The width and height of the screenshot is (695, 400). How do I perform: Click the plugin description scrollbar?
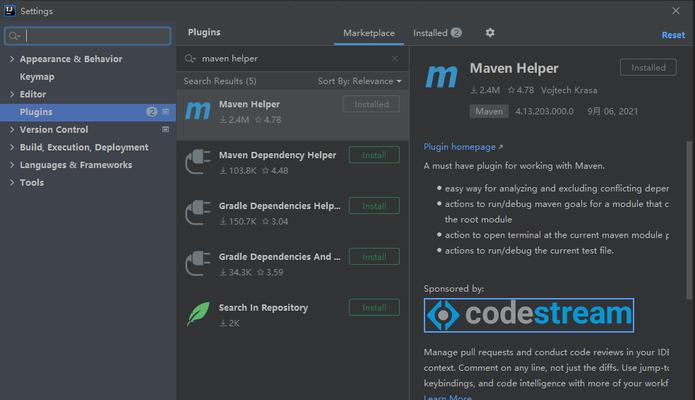click(x=689, y=220)
